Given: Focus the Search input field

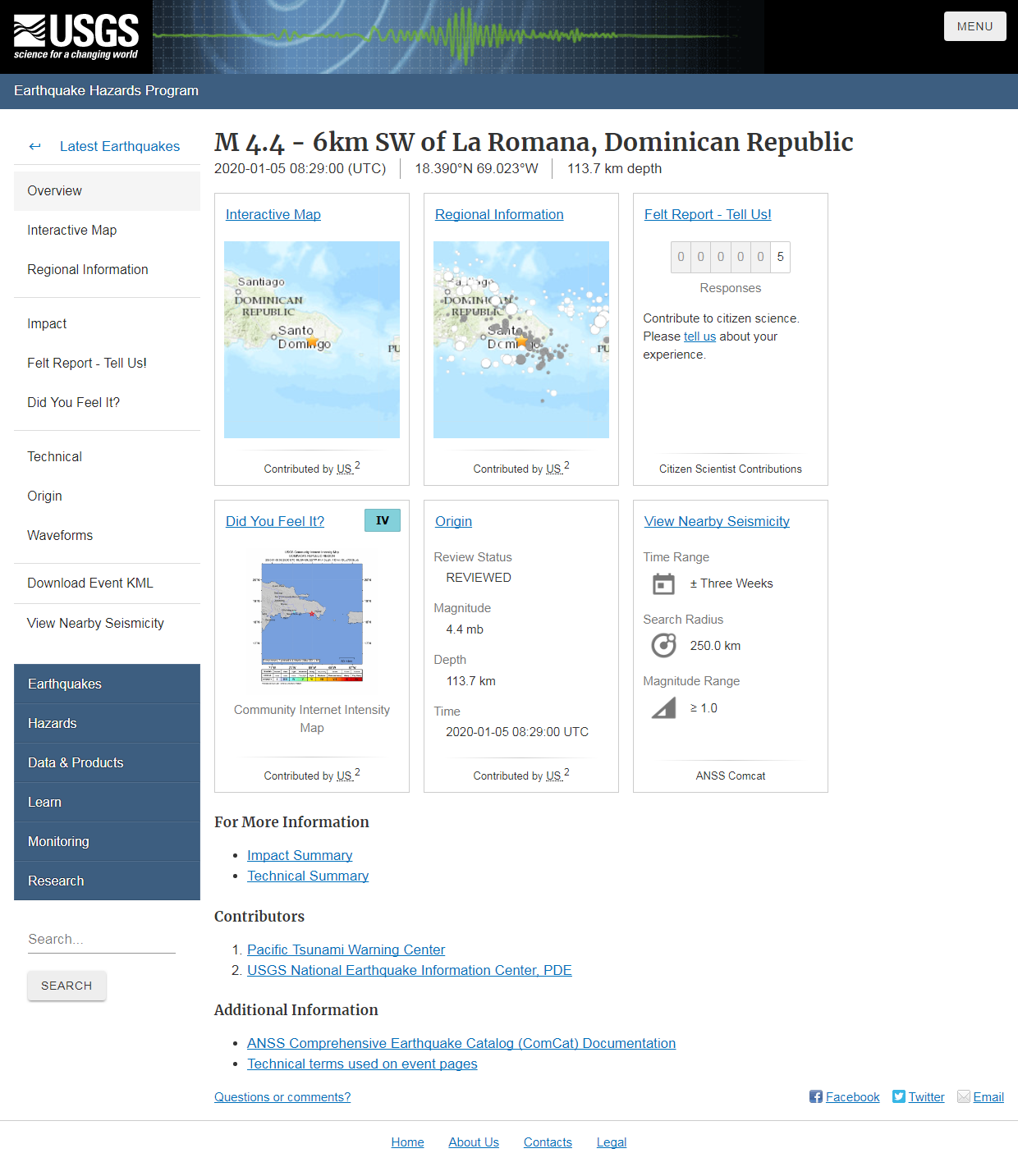Looking at the screenshot, I should click(x=102, y=939).
